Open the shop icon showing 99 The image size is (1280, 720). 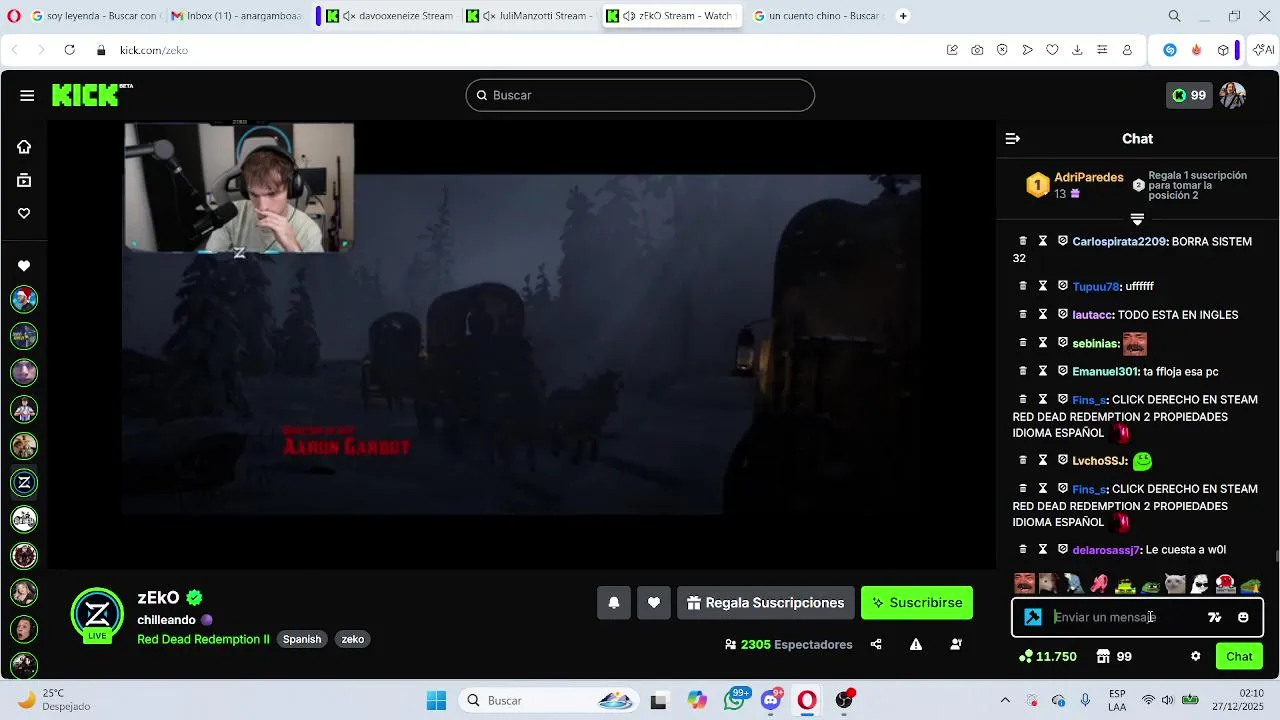pyautogui.click(x=1113, y=656)
